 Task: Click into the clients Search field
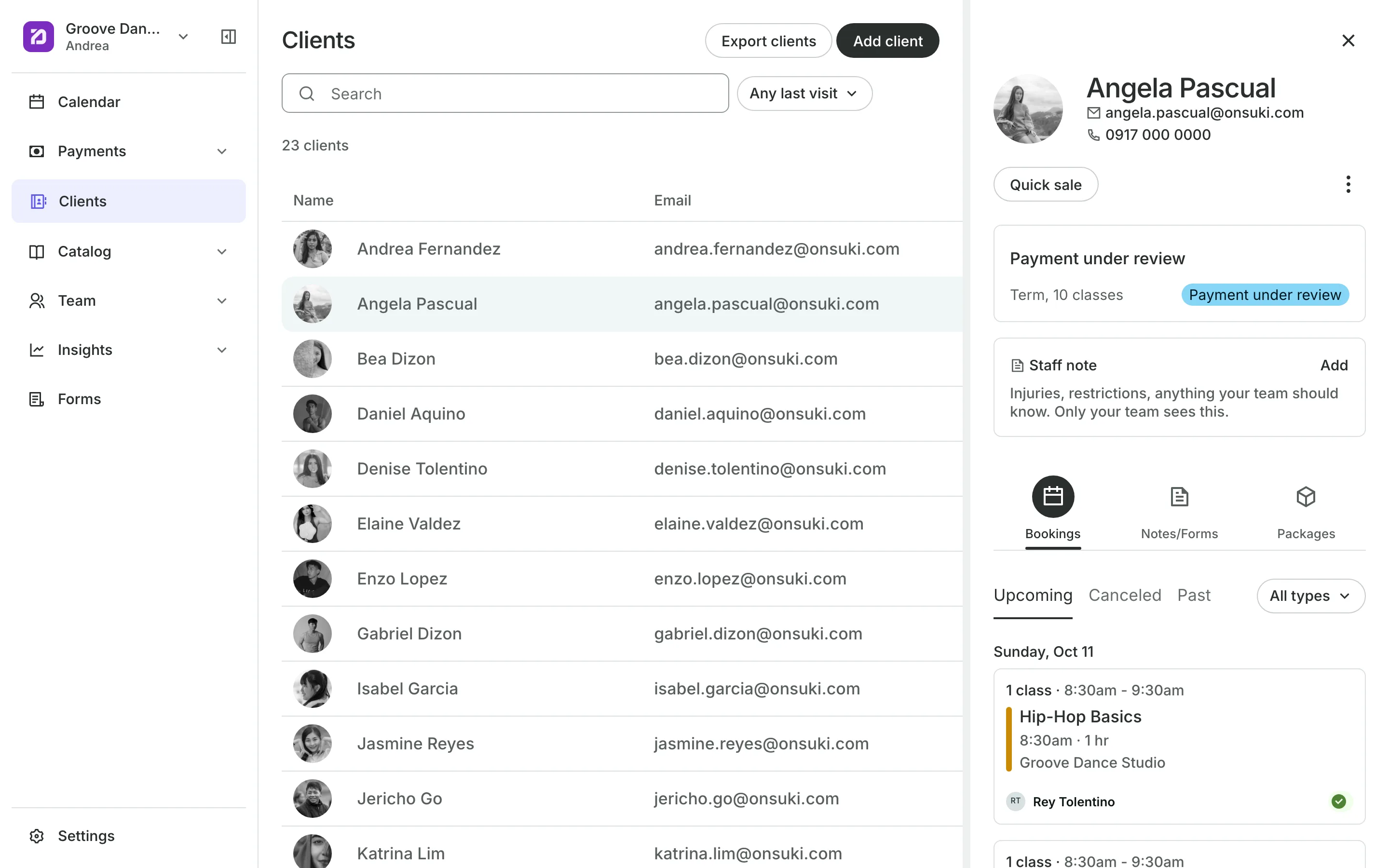505,94
